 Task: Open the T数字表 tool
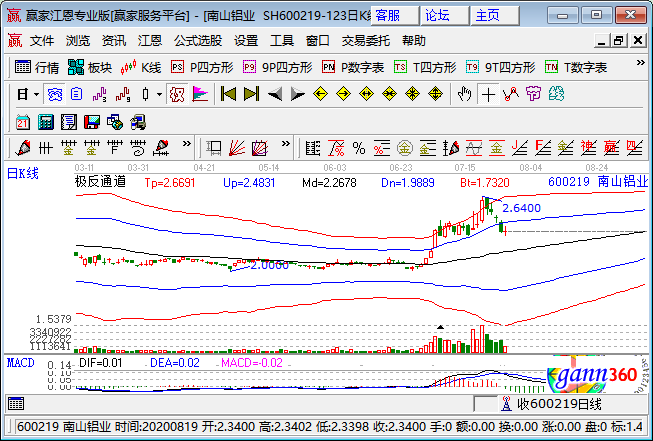[x=576, y=67]
